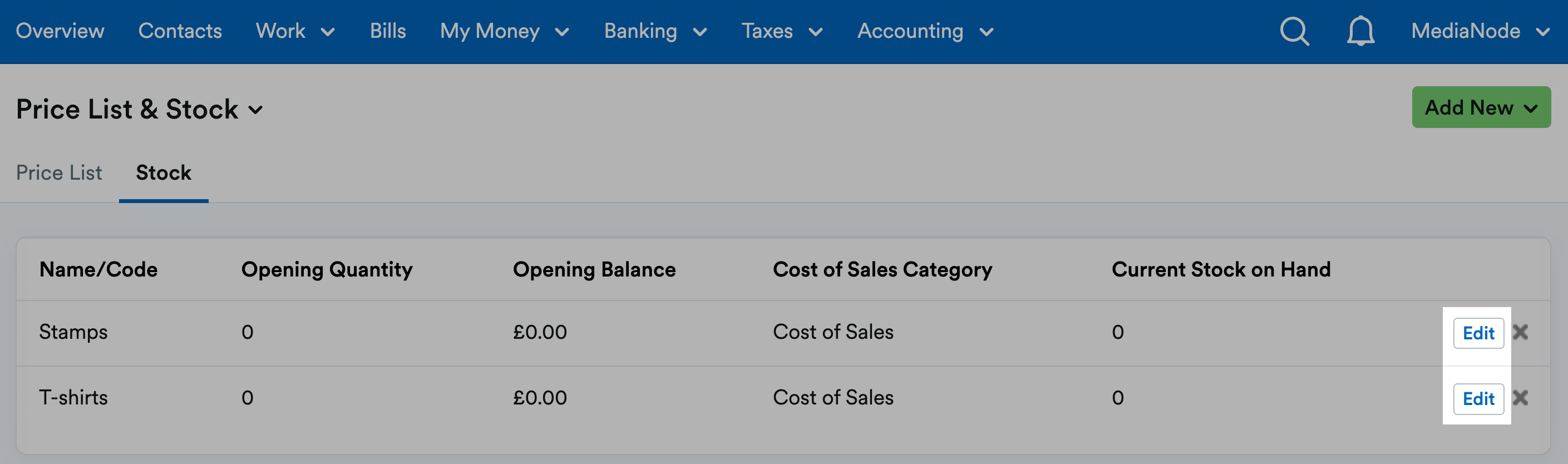
Task: Edit the T-shirts stock row
Action: (x=1478, y=399)
